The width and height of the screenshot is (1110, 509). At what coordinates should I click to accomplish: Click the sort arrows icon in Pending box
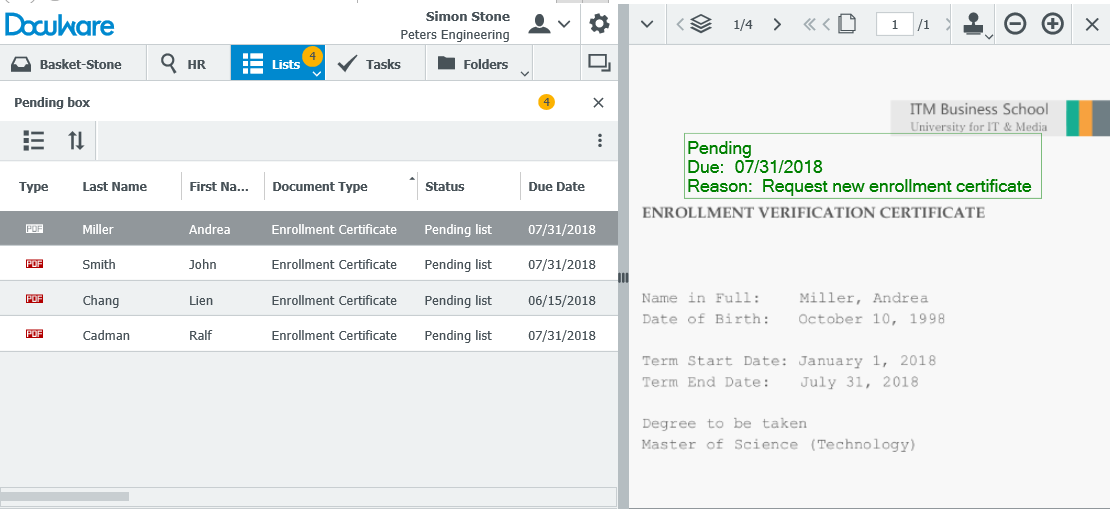[76, 141]
